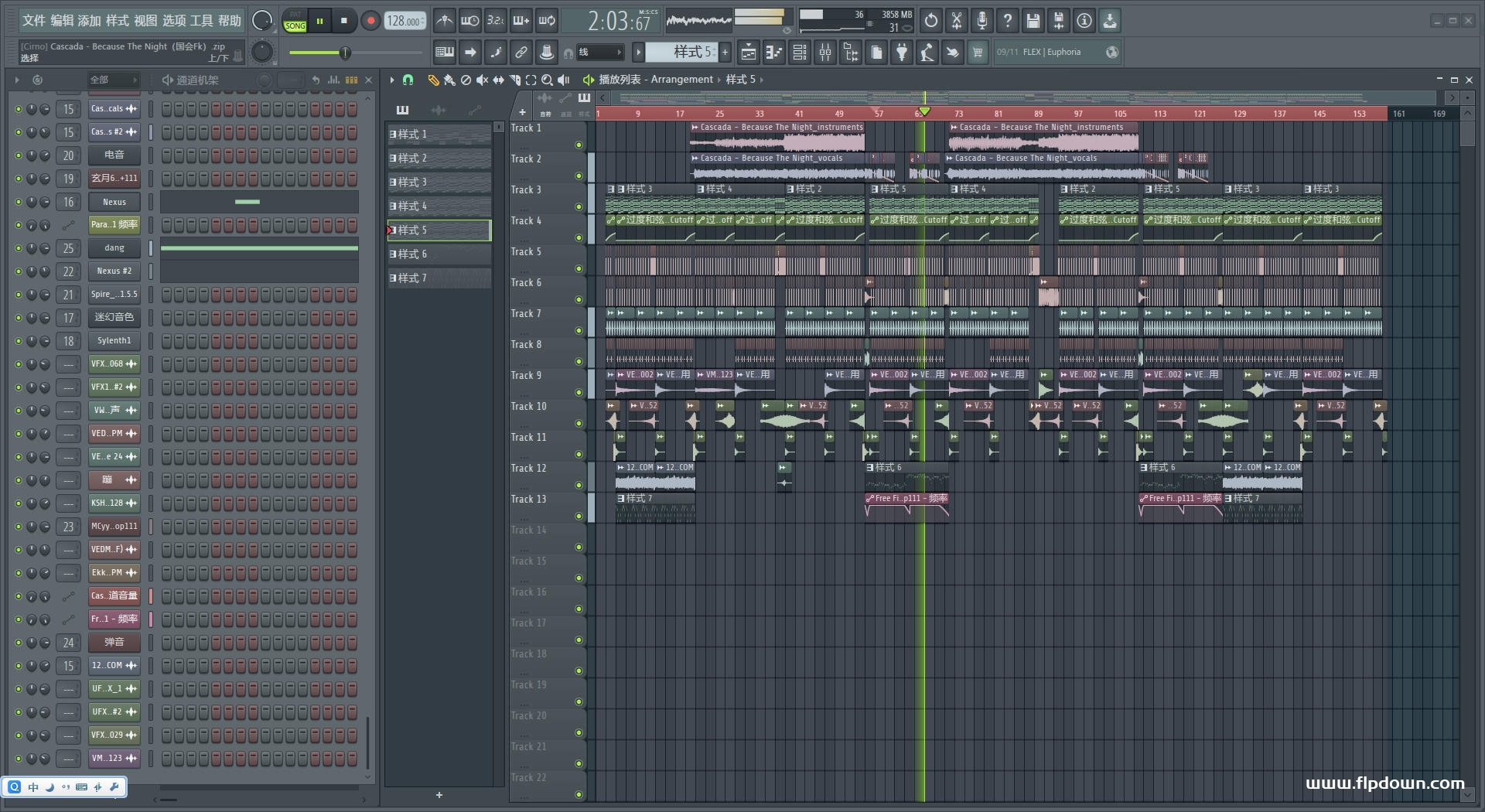Open the microphone recording icon
This screenshot has height=812, width=1485.
[981, 21]
